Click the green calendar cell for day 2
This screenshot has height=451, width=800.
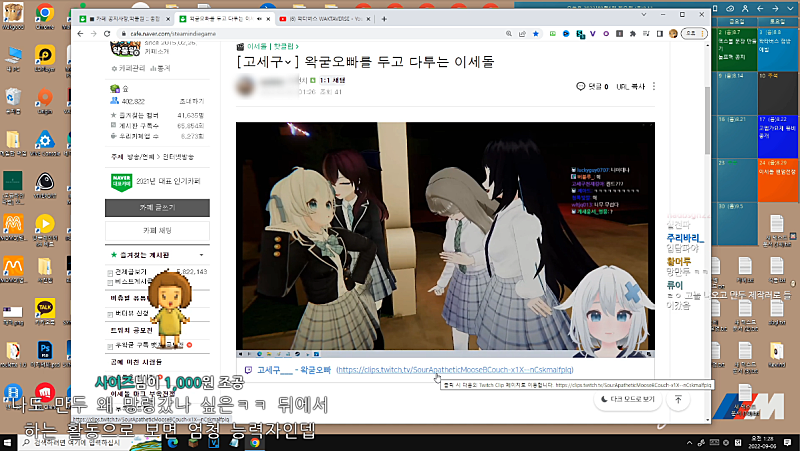737,49
